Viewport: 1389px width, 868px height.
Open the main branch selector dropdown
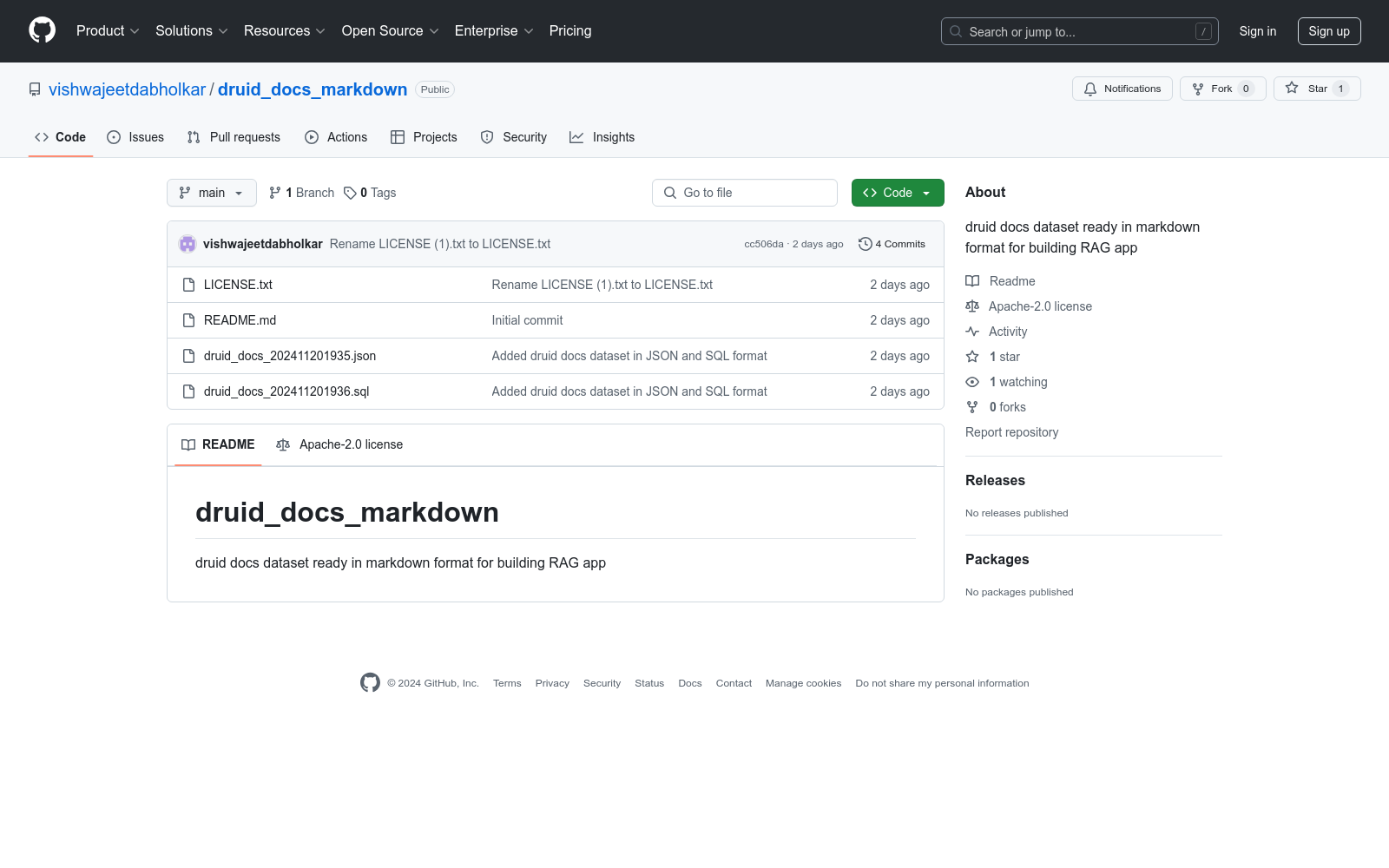[212, 193]
